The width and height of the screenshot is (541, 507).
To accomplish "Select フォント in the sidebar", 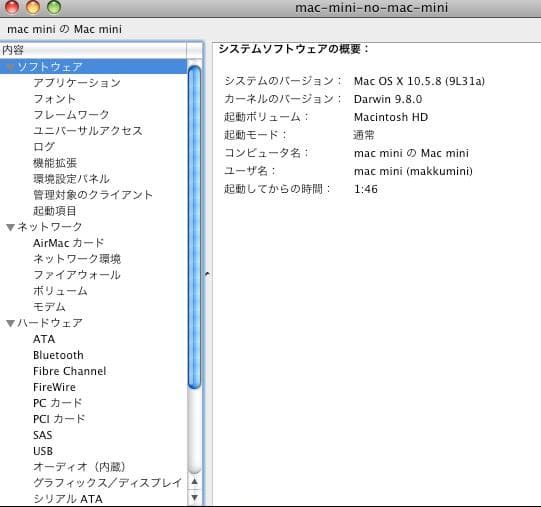I will (54, 99).
